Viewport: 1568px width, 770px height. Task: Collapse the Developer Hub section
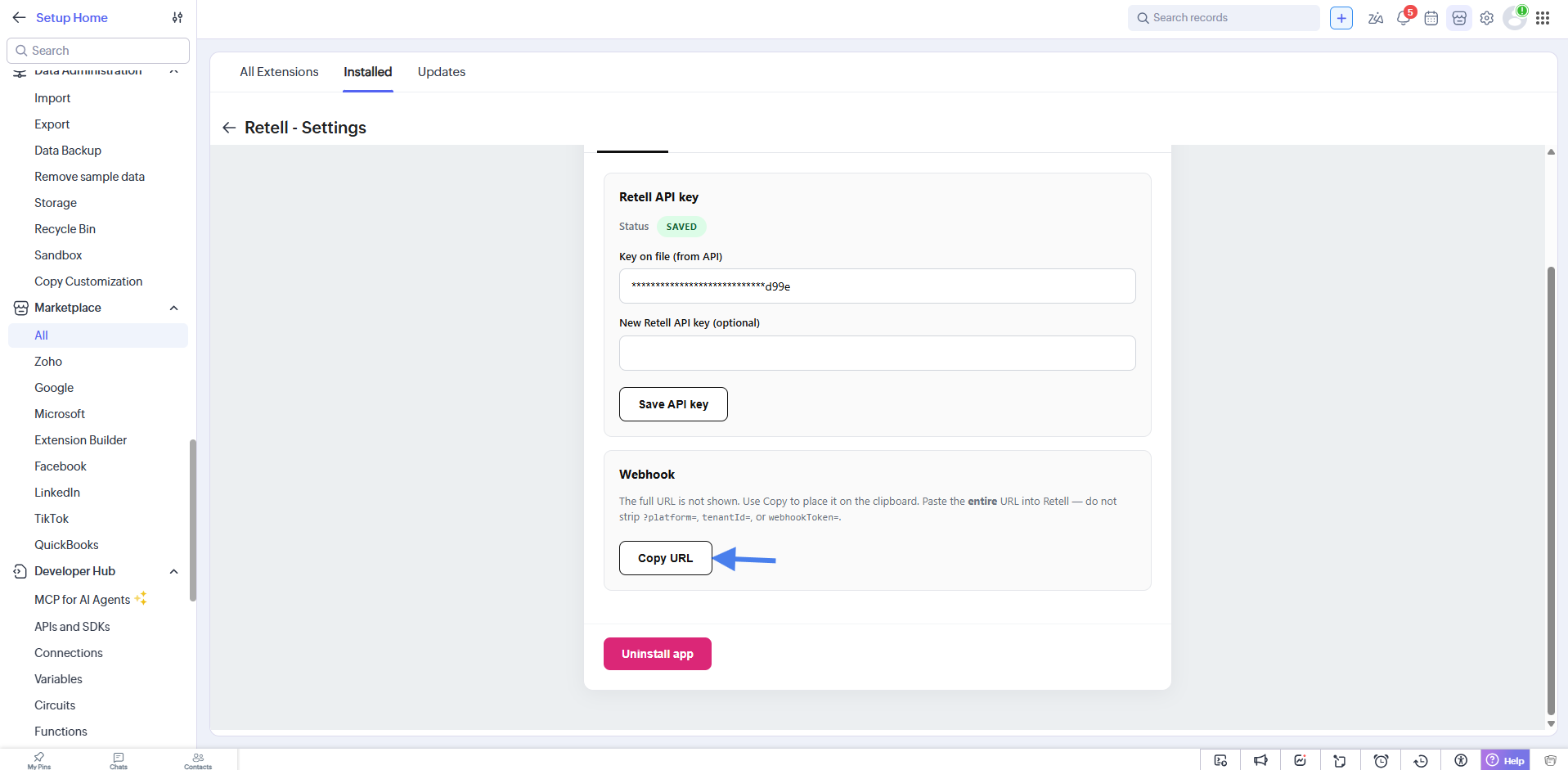173,571
